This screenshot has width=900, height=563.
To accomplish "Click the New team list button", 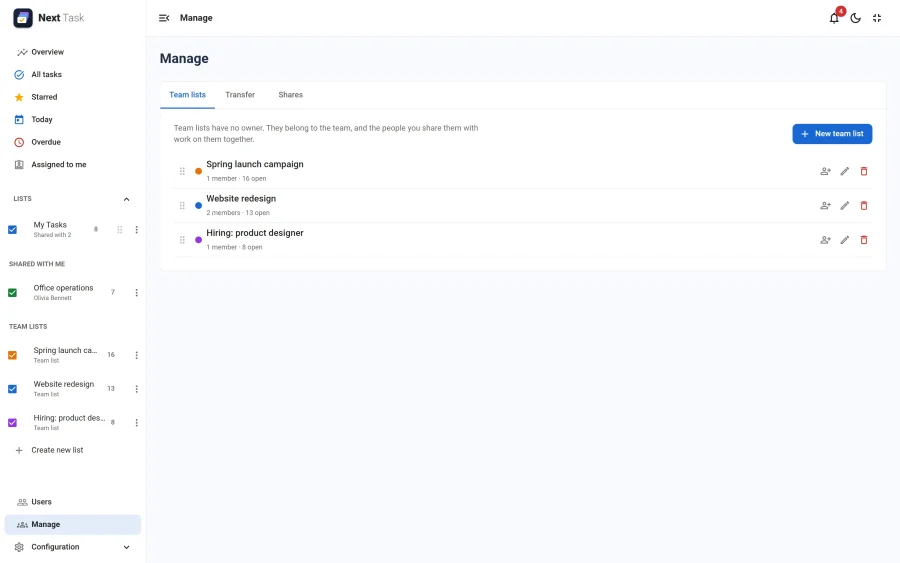I will pos(832,134).
